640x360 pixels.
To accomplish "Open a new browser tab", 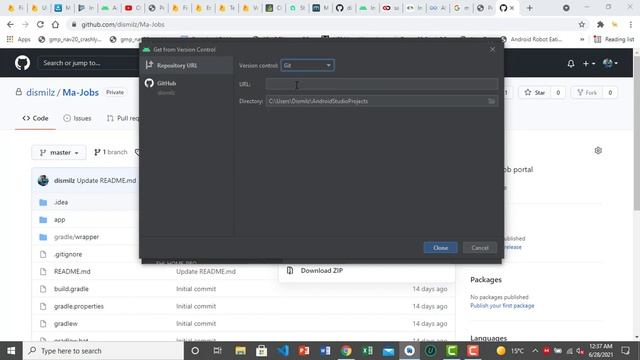I will pyautogui.click(x=529, y=8).
